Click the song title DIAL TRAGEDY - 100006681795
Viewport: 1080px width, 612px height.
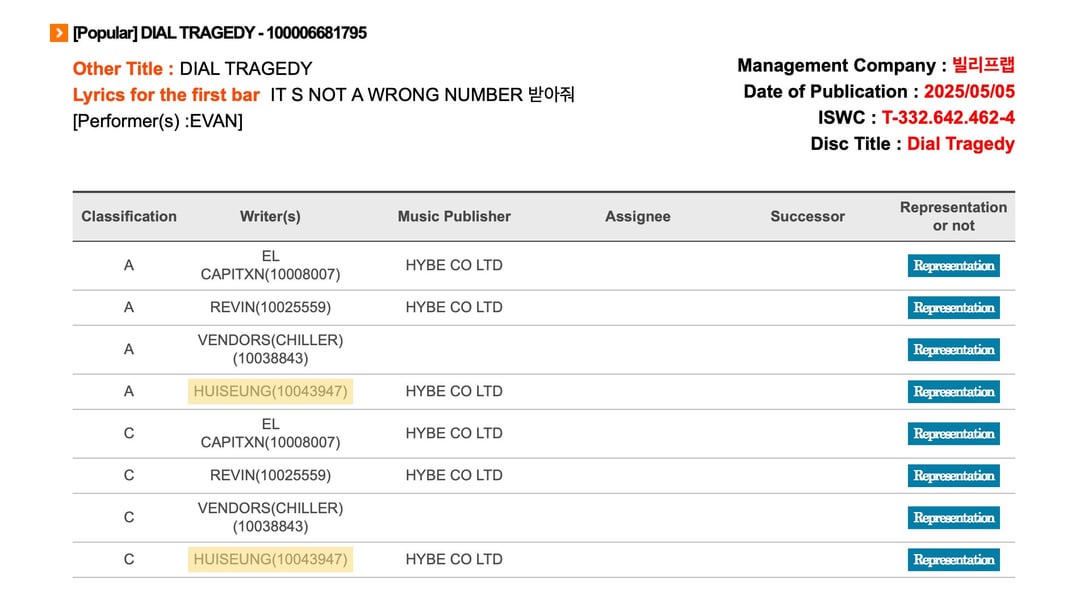point(253,32)
